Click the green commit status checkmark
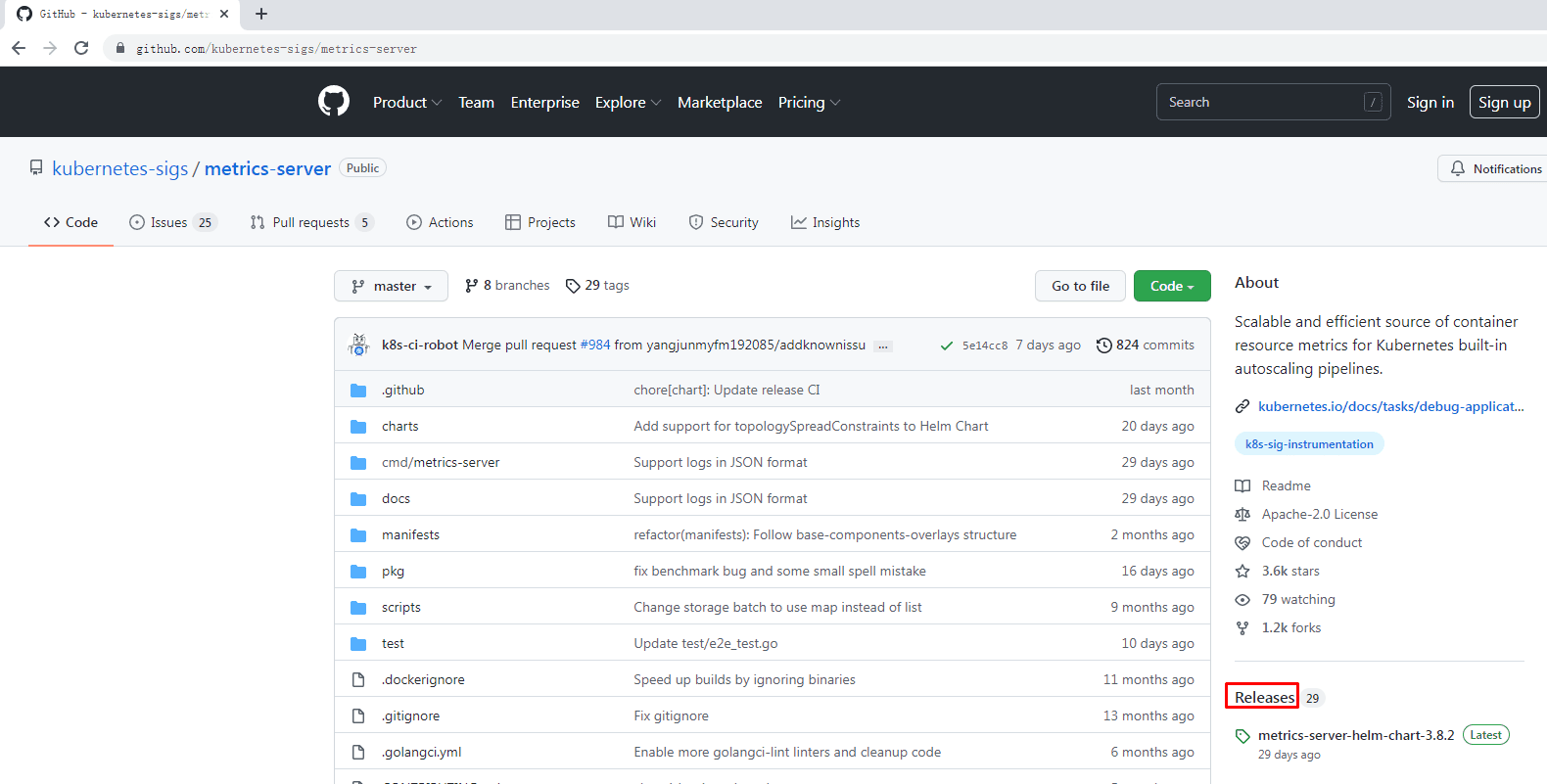Viewport: 1547px width, 784px height. [x=947, y=346]
